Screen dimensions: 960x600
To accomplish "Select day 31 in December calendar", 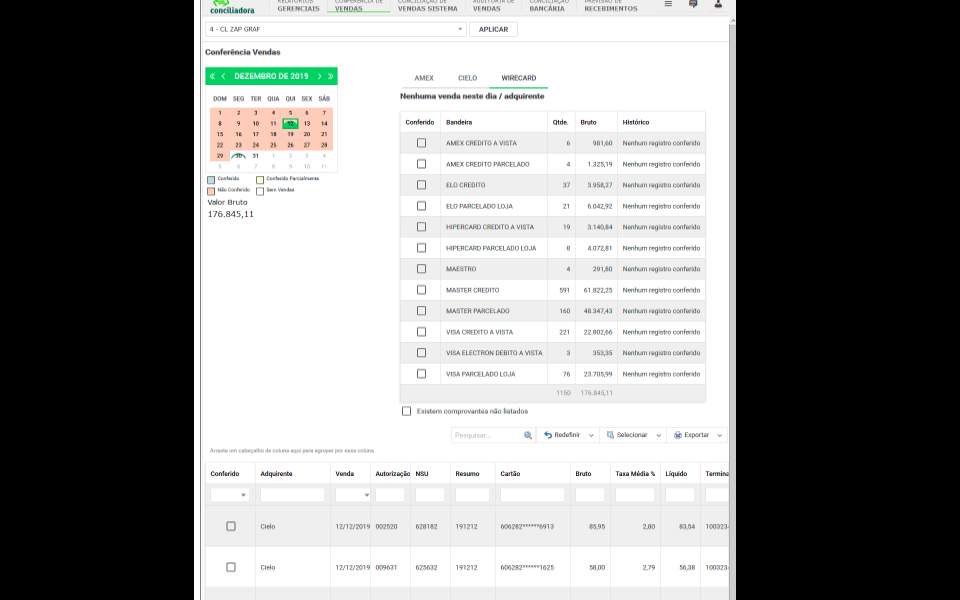I will [255, 156].
